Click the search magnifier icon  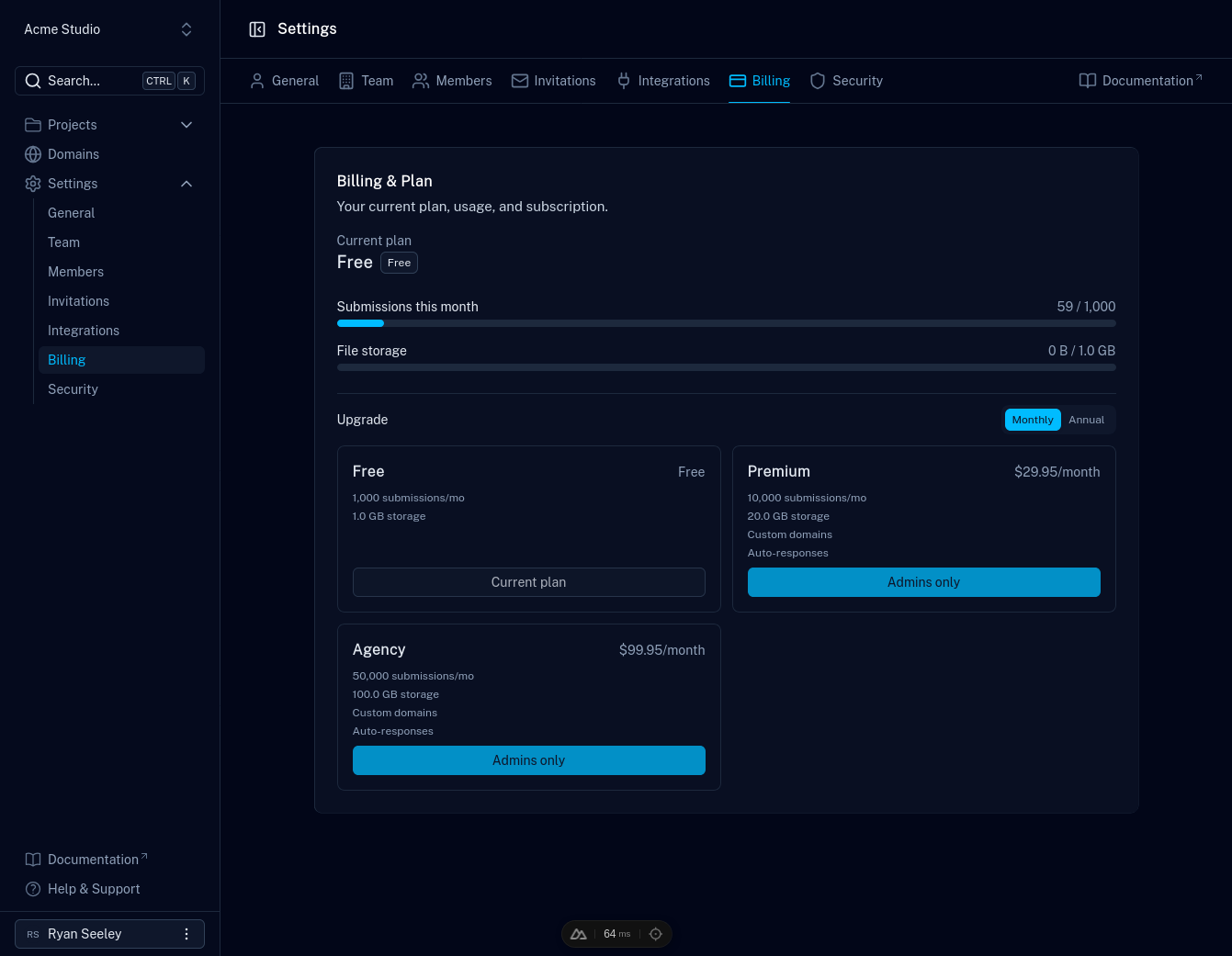33,81
